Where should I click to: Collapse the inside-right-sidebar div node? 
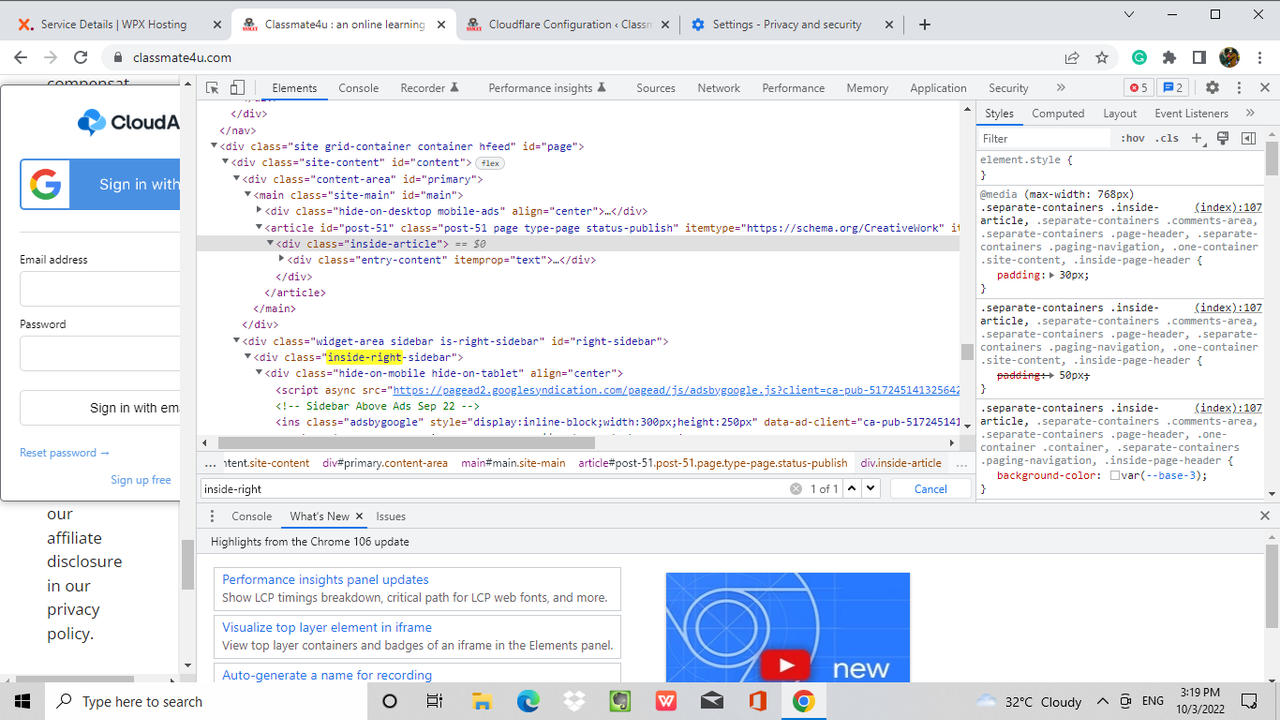(248, 357)
